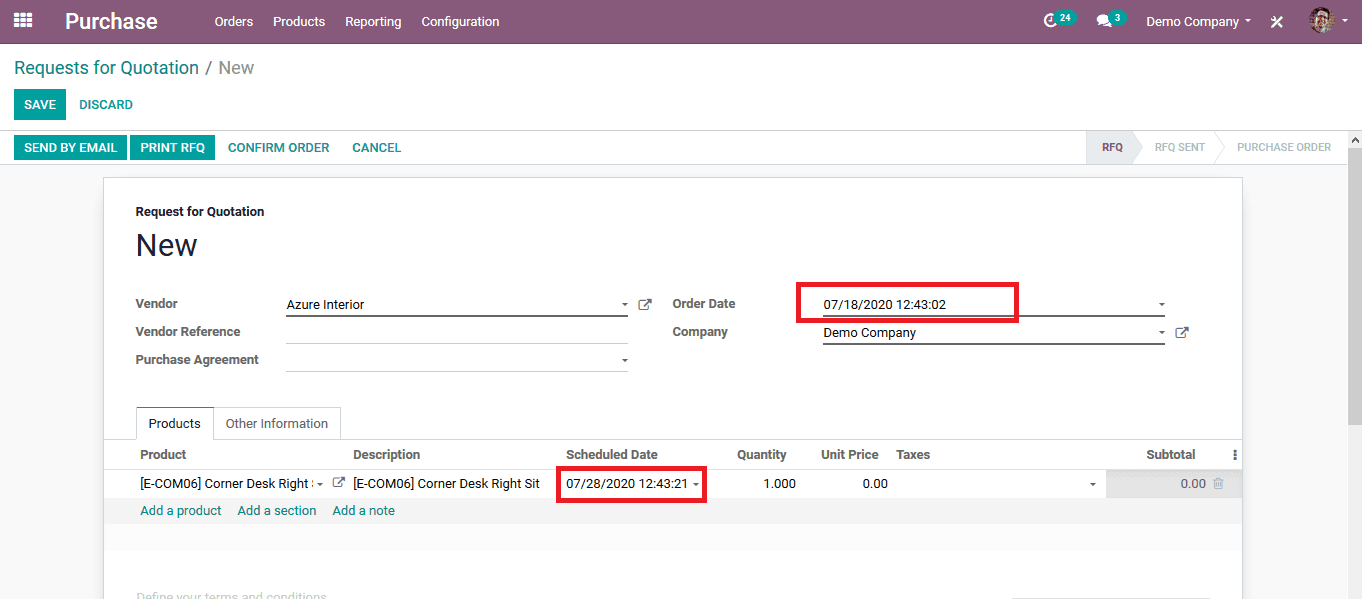Screen dimensions: 1363x599
Task: Click the CANCEL button
Action: point(376,147)
